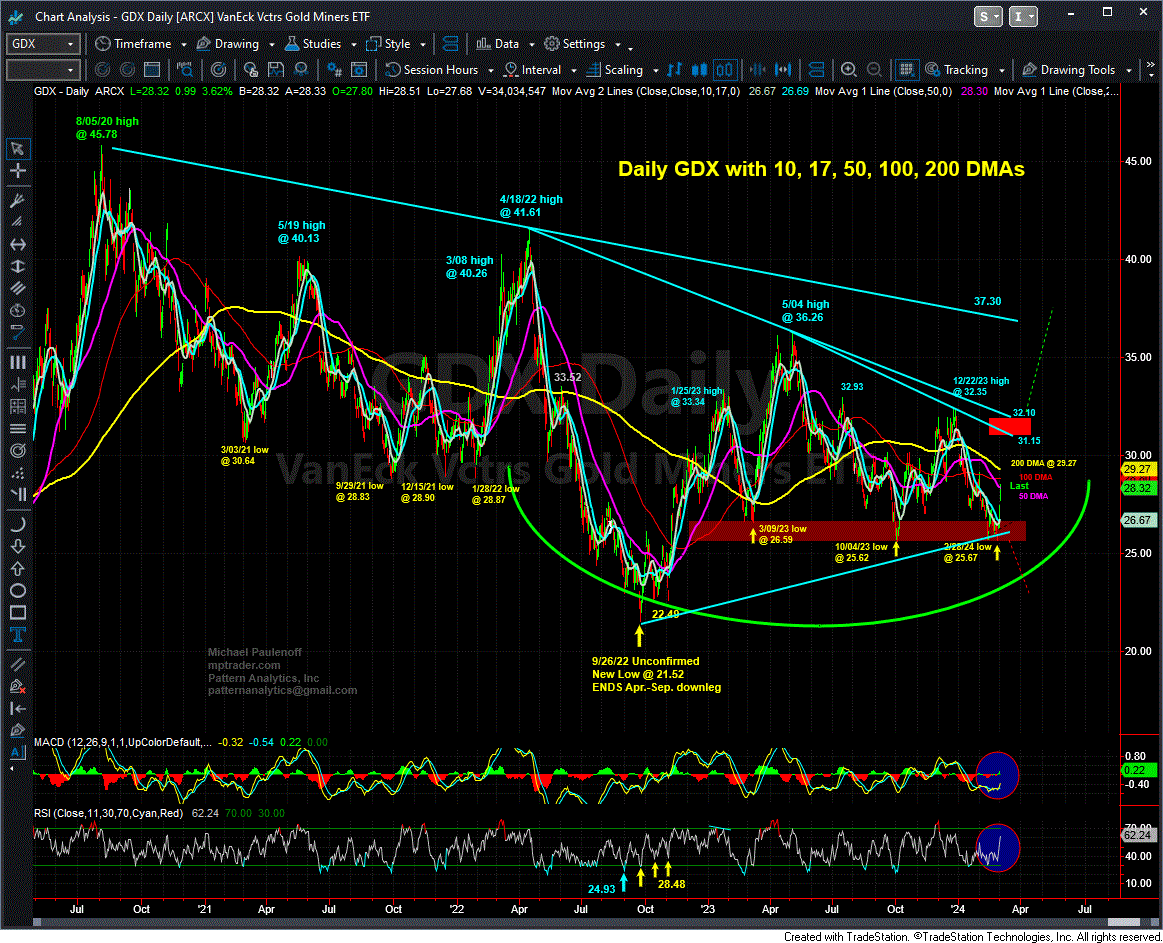Maximize the Chart Analysis window

(x=1107, y=13)
